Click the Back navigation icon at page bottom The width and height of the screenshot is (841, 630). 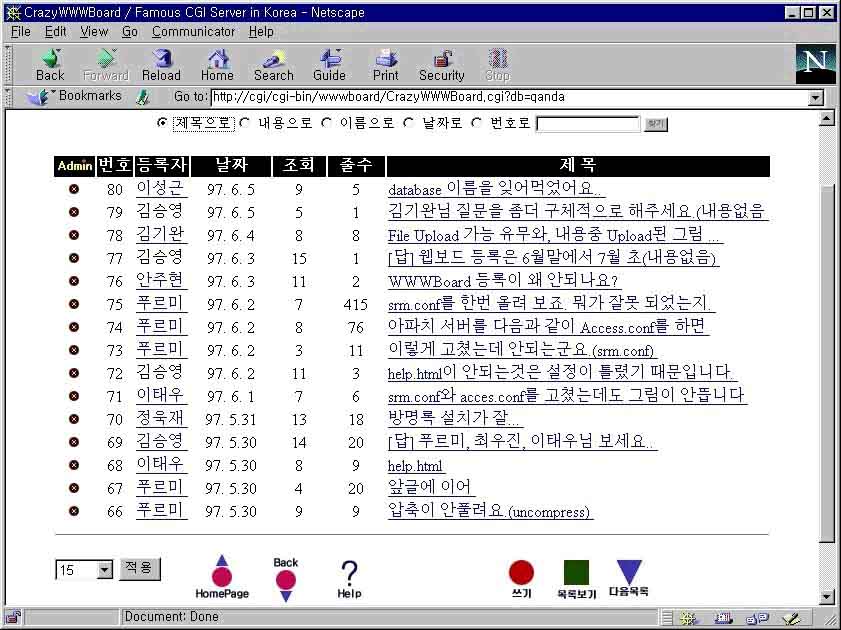(285, 579)
